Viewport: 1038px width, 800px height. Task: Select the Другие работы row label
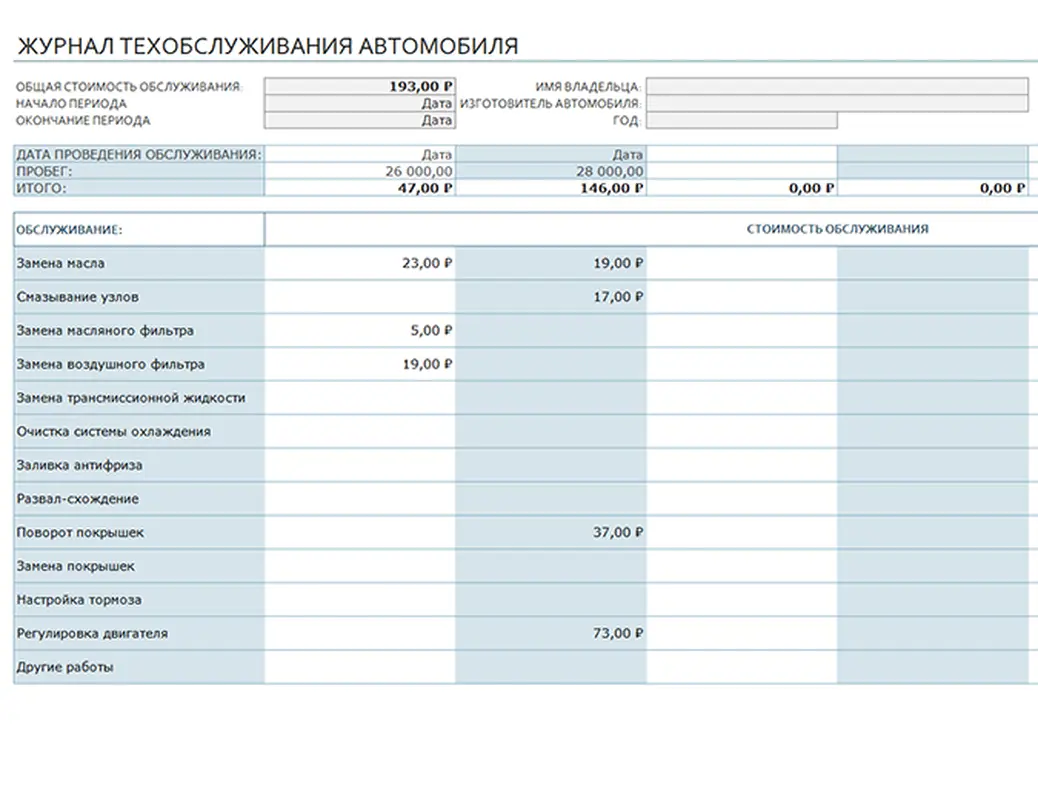point(64,666)
